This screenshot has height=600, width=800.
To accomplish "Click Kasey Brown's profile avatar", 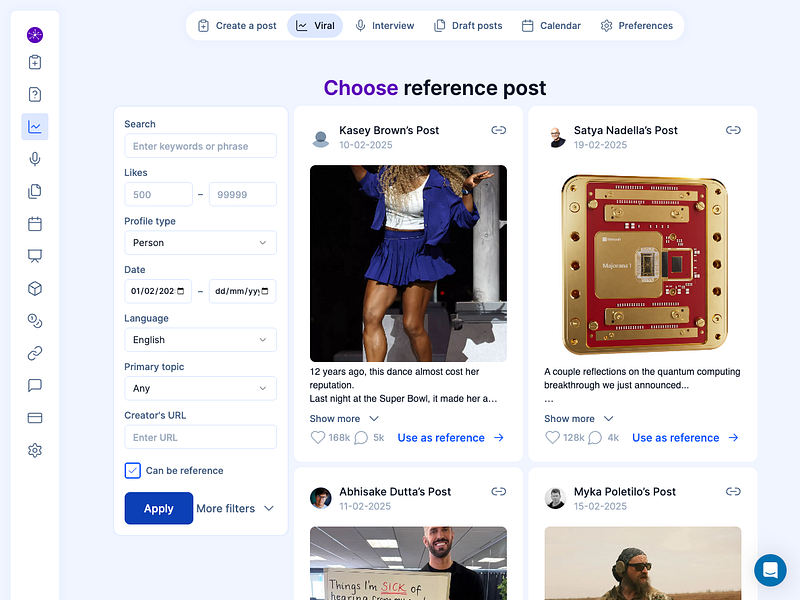I will pyautogui.click(x=321, y=138).
